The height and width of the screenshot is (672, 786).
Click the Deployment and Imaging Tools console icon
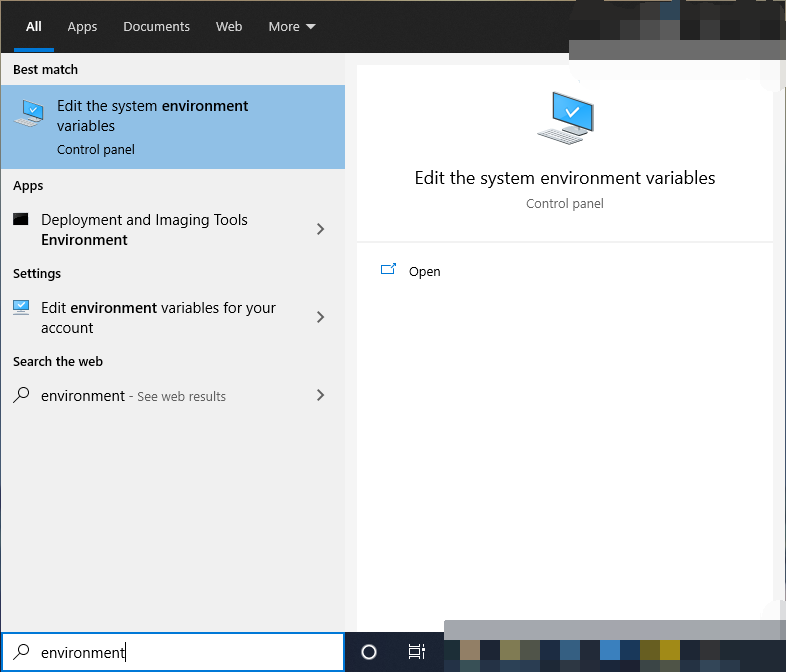click(21, 220)
